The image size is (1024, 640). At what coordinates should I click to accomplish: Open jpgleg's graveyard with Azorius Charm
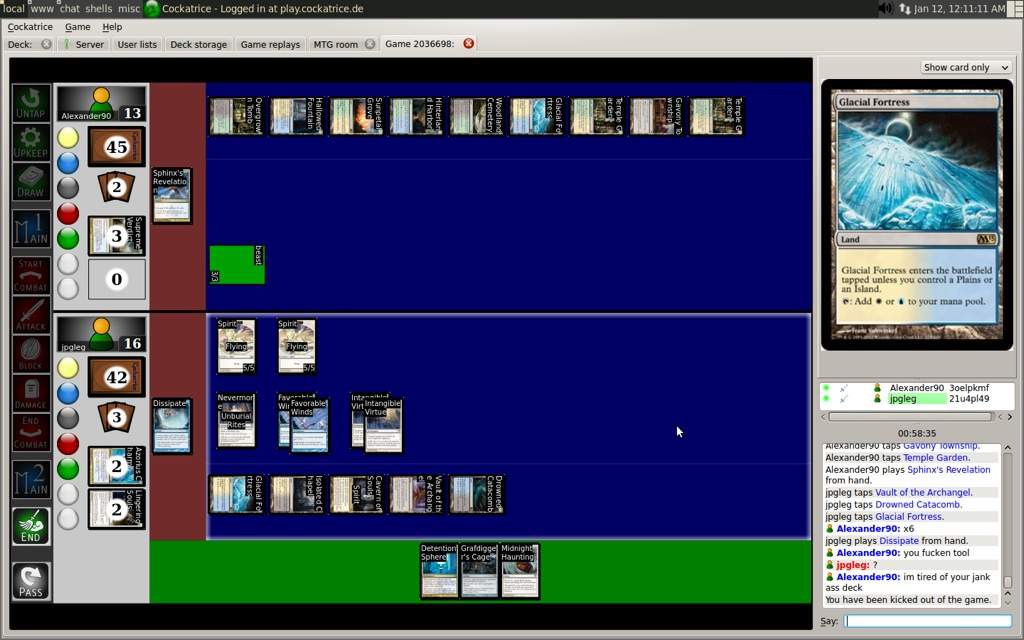[x=116, y=466]
